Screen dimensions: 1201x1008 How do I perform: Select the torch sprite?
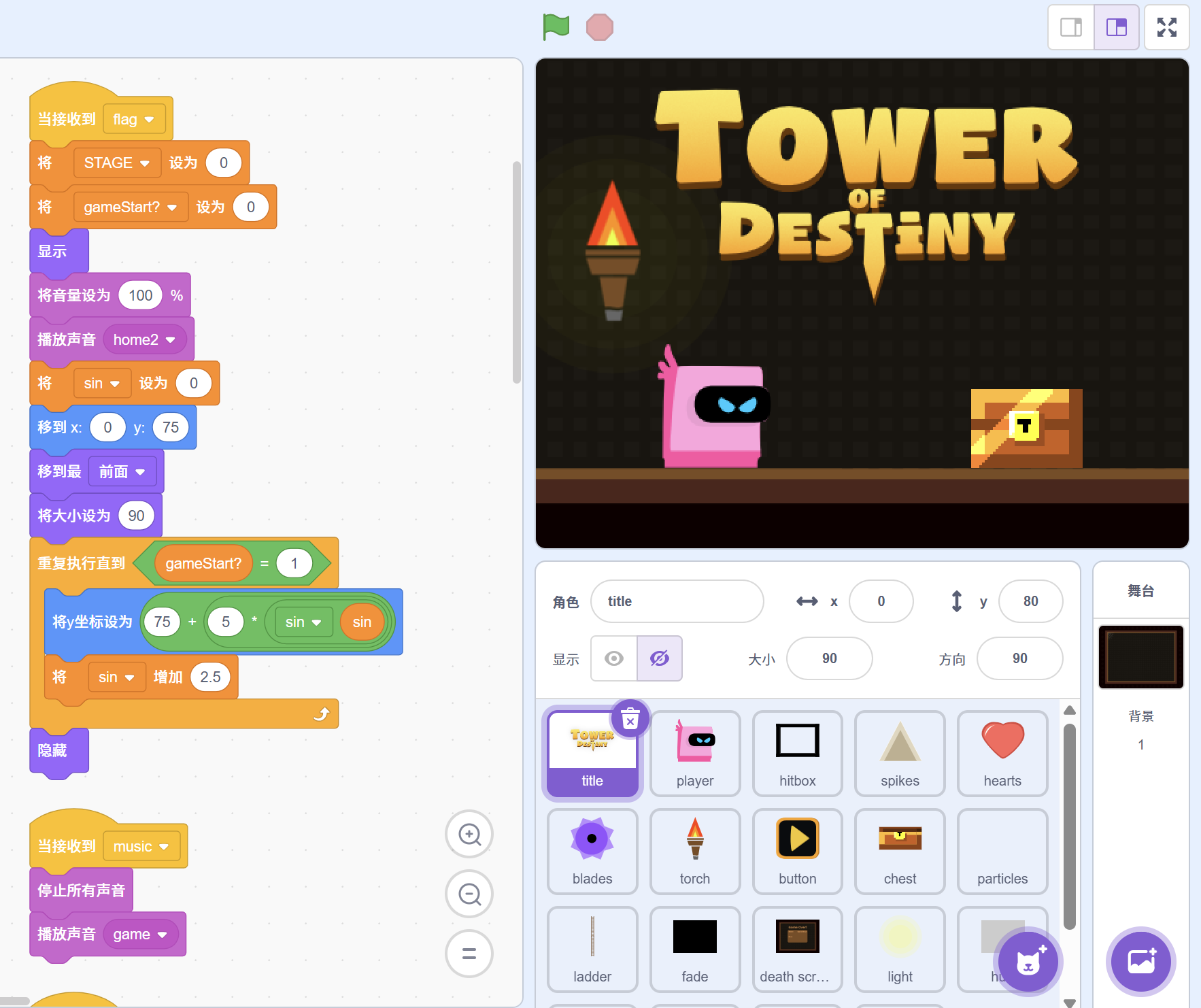coord(695,851)
